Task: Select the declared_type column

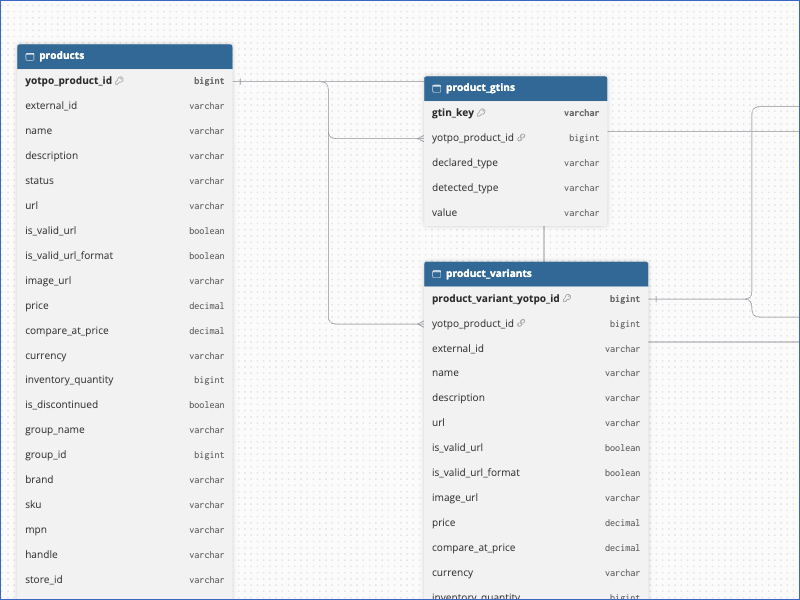Action: (516, 163)
